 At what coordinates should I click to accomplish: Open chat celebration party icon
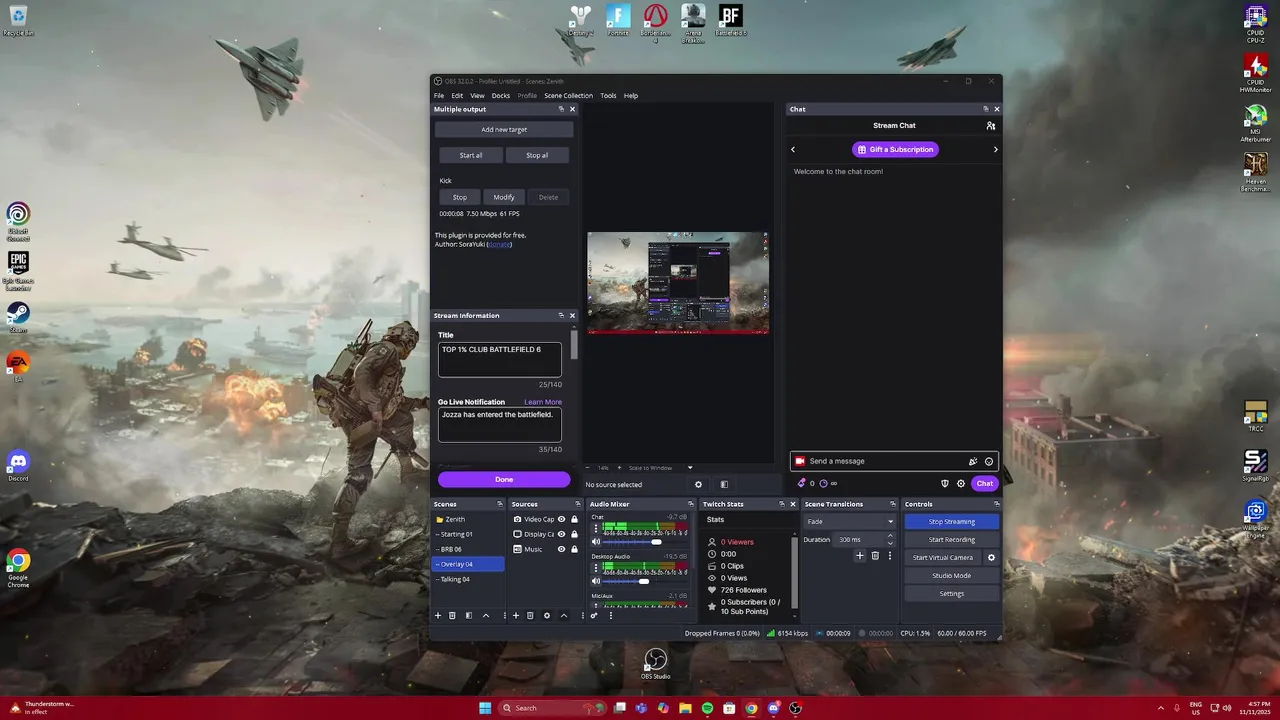click(973, 461)
